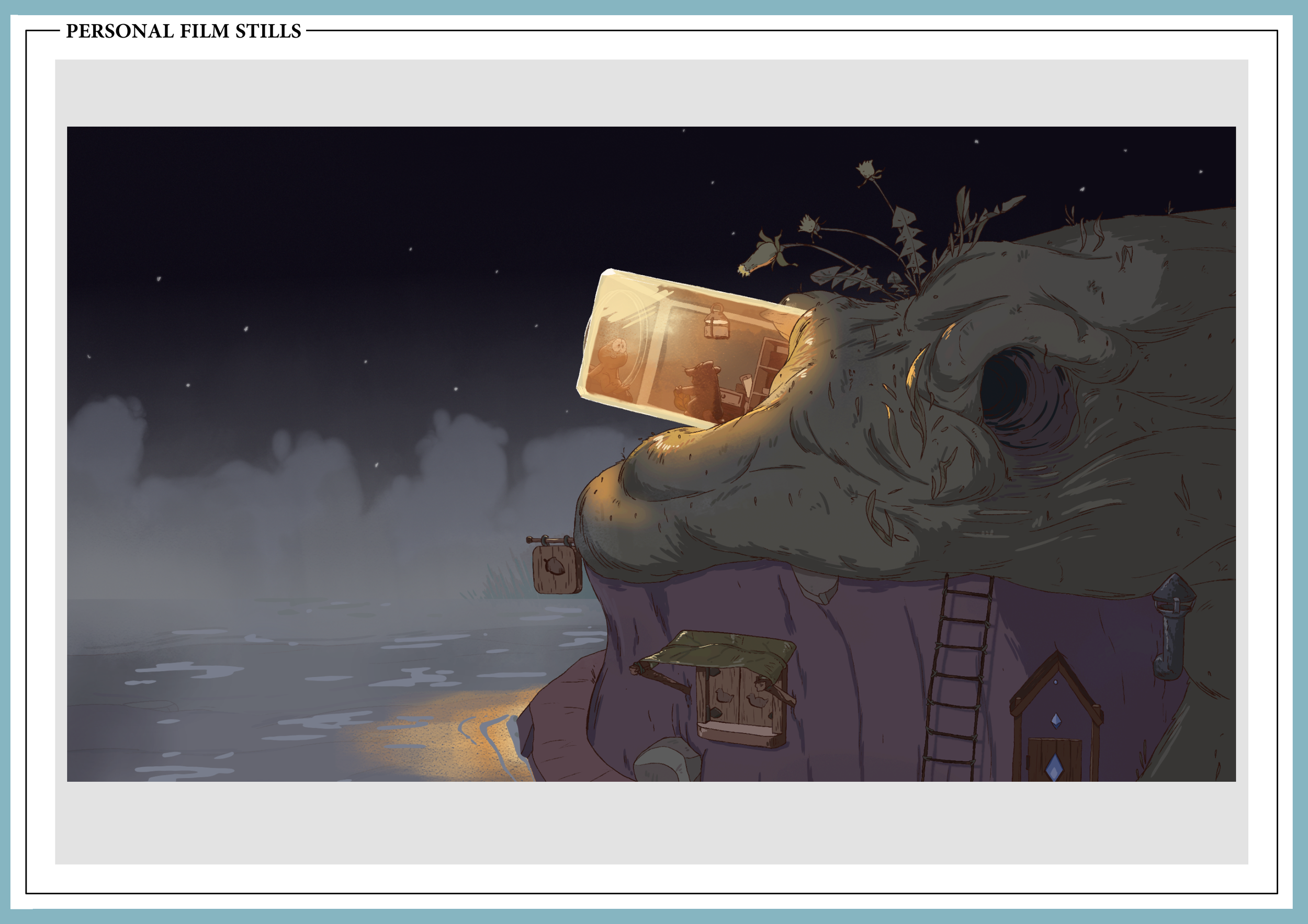Click the Personal Film Stills heading
This screenshot has width=1308, height=924.
[x=183, y=31]
